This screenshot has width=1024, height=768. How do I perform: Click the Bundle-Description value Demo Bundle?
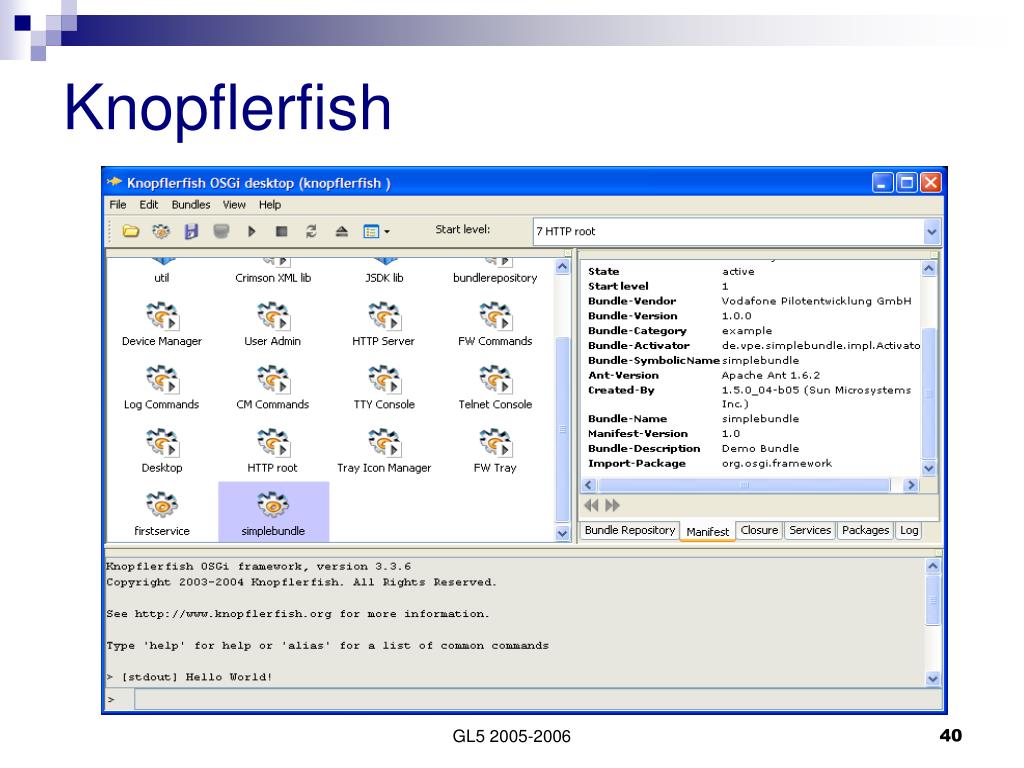(760, 449)
